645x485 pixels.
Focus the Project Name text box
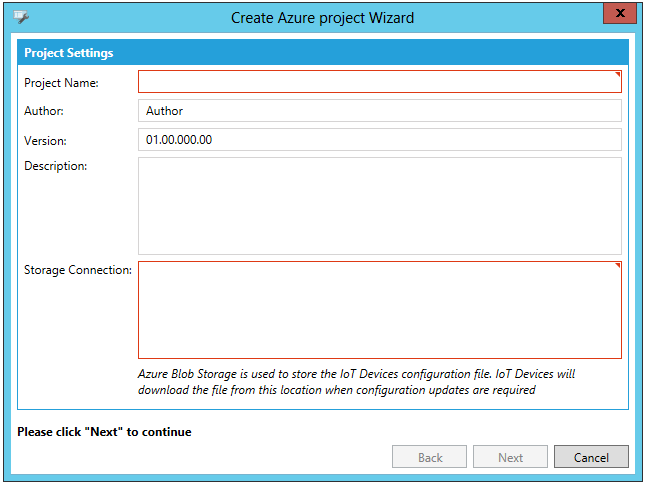pos(379,82)
